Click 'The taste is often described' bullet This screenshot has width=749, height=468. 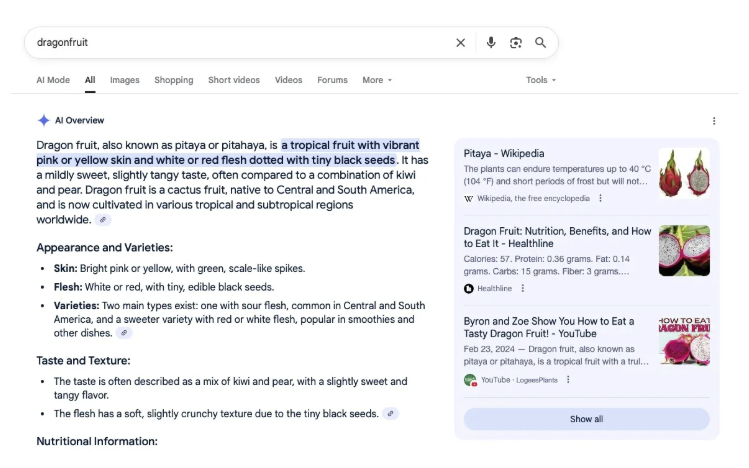[230, 388]
